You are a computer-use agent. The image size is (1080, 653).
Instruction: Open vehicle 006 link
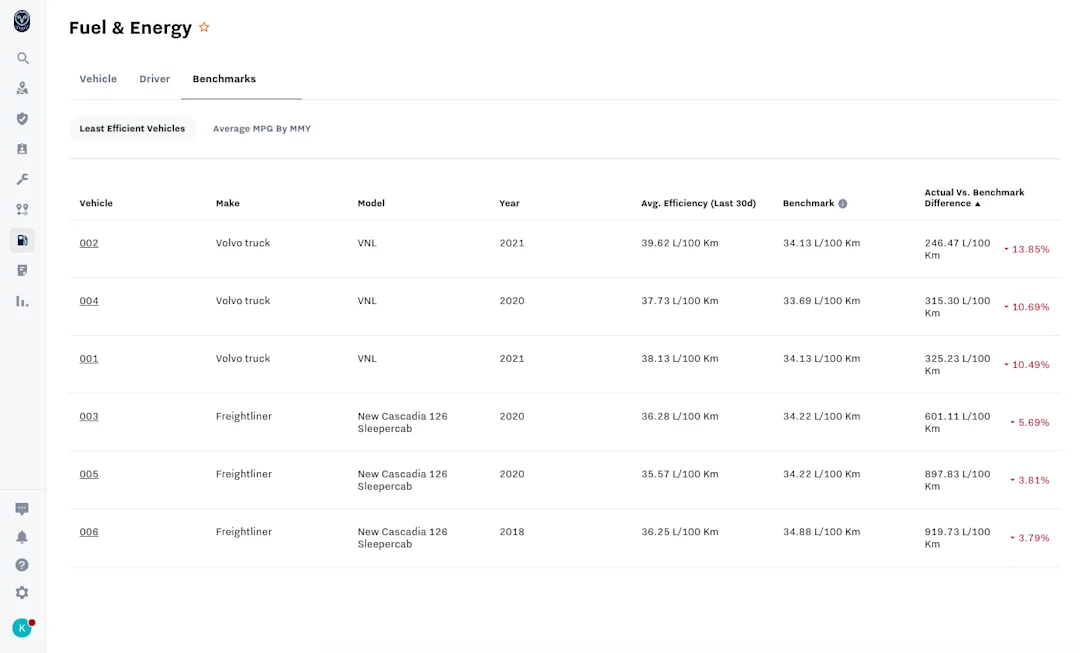(89, 532)
